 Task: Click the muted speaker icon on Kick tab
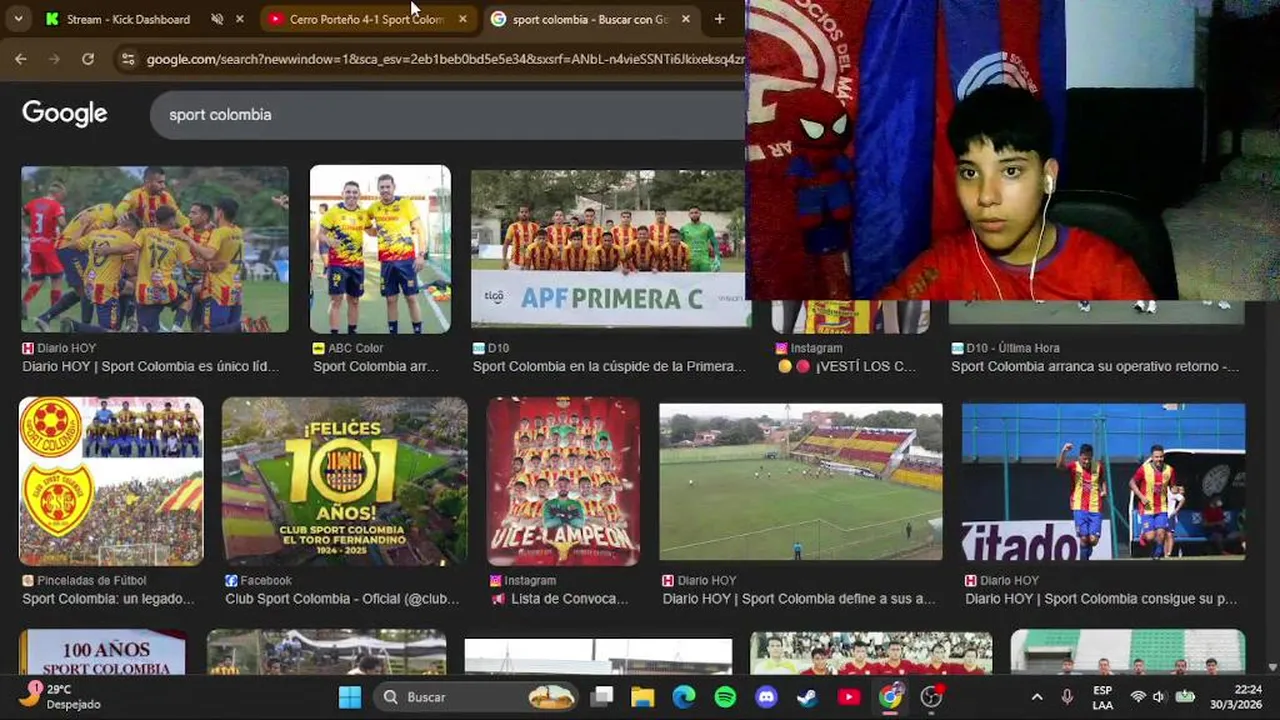(217, 19)
